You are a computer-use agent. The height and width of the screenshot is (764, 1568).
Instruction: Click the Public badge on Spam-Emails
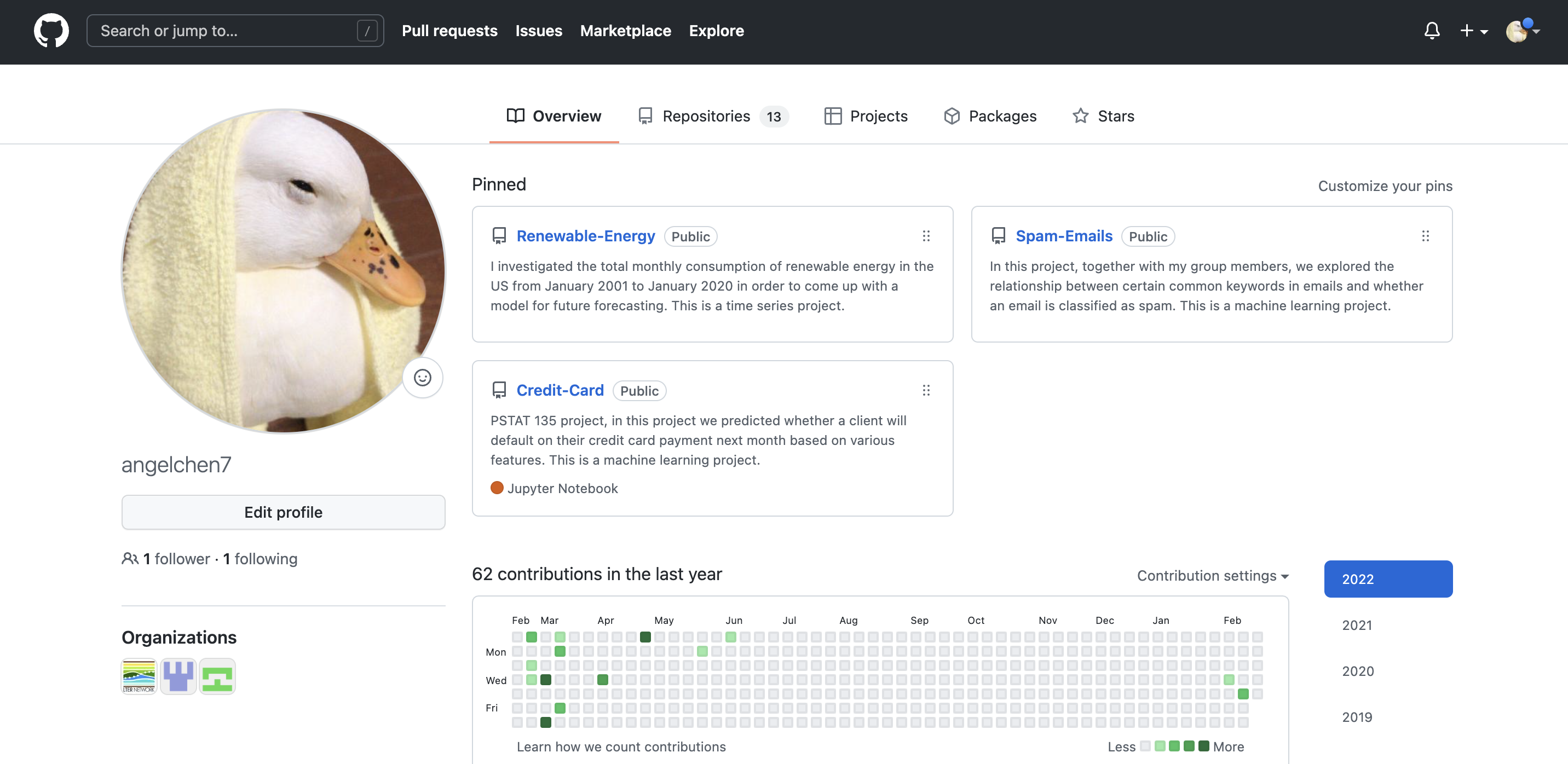tap(1148, 236)
